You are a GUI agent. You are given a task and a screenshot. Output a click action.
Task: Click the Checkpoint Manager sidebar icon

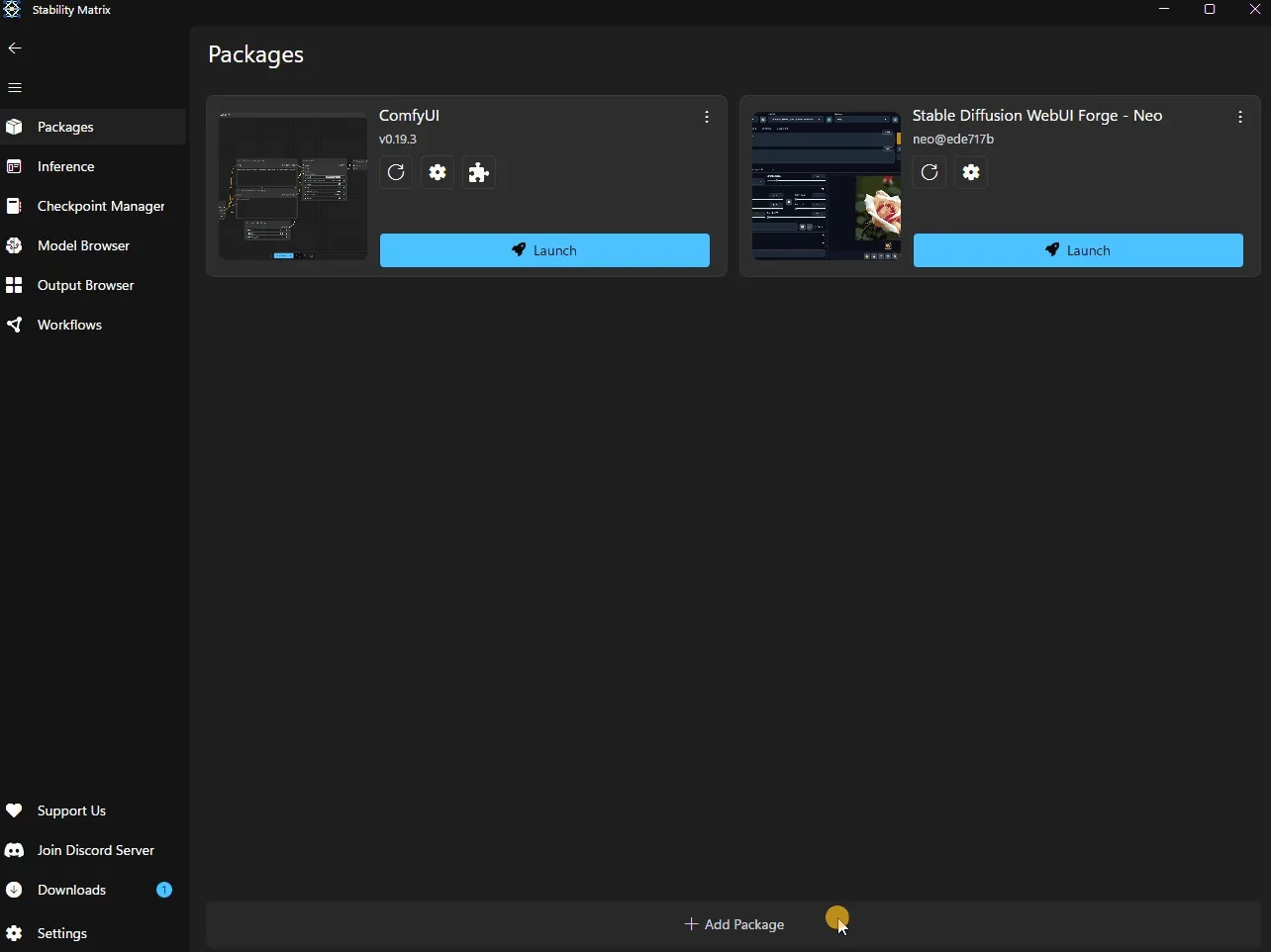pyautogui.click(x=14, y=207)
